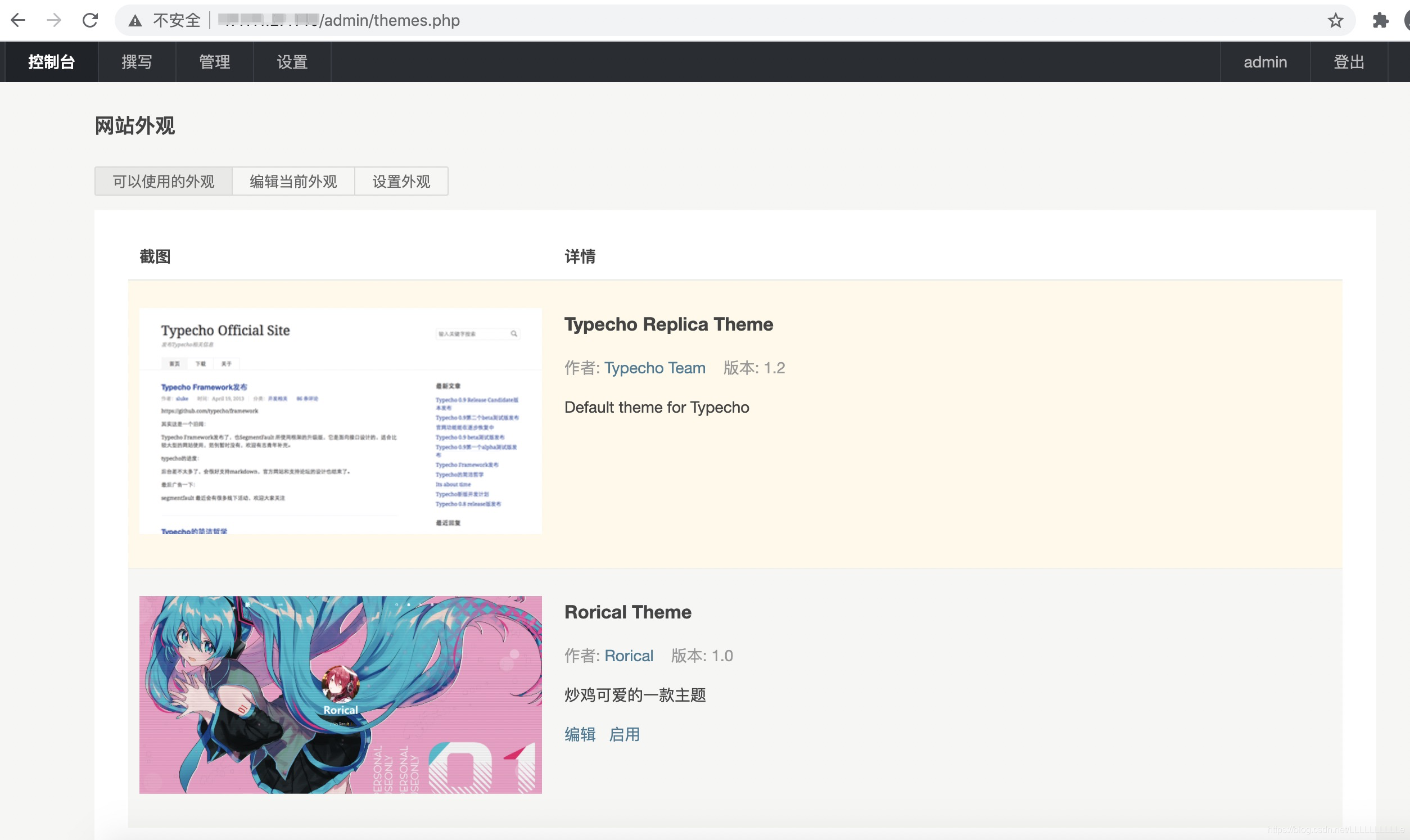Open the 设置 menu
This screenshot has height=840, width=1410.
(292, 62)
